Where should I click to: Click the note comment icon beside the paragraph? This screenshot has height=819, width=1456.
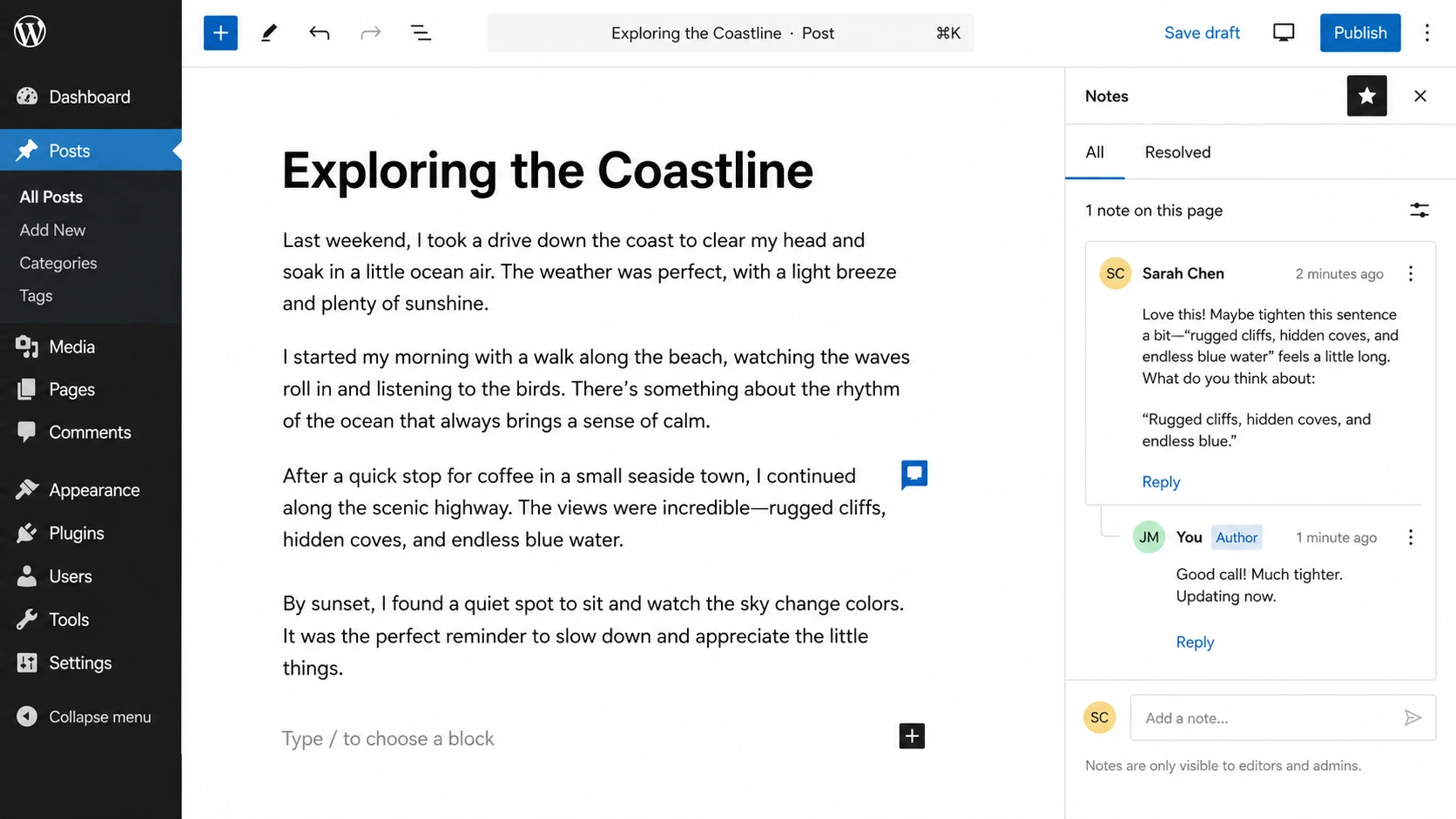click(914, 474)
